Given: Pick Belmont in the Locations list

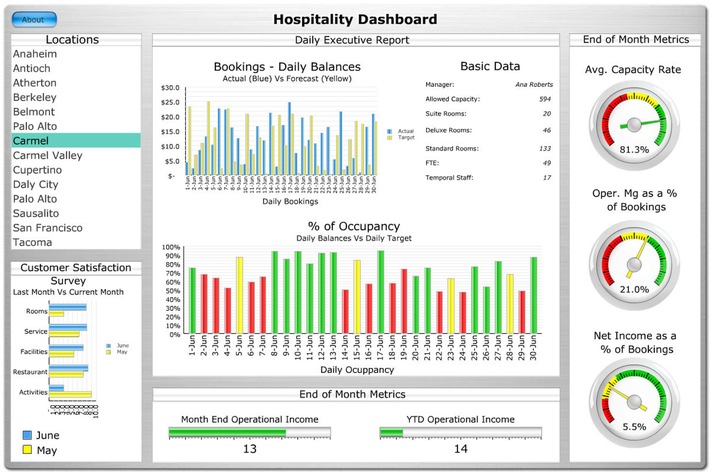Looking at the screenshot, I should click(x=76, y=112).
